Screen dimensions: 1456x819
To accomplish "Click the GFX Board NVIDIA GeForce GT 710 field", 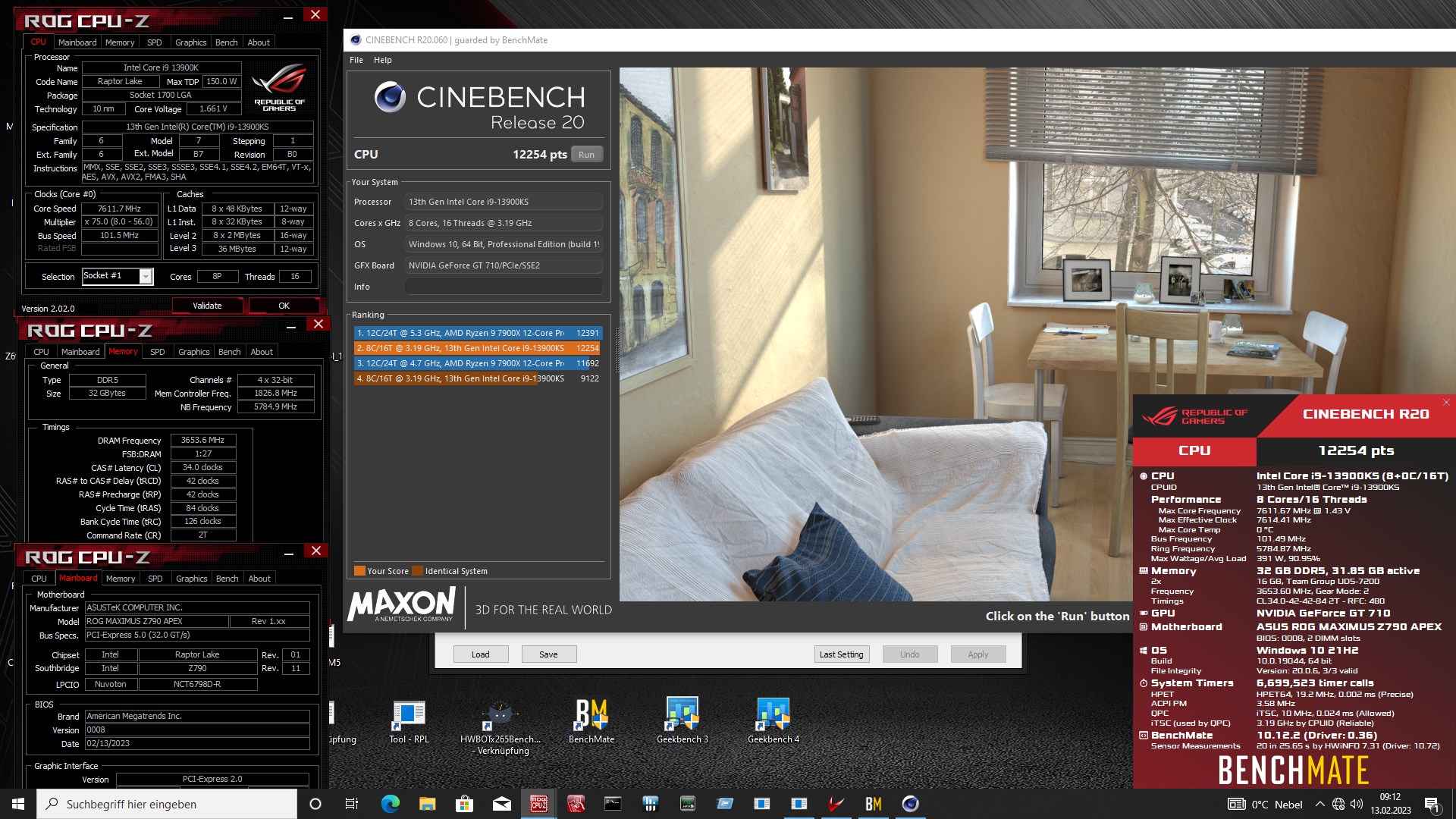I will pos(504,265).
